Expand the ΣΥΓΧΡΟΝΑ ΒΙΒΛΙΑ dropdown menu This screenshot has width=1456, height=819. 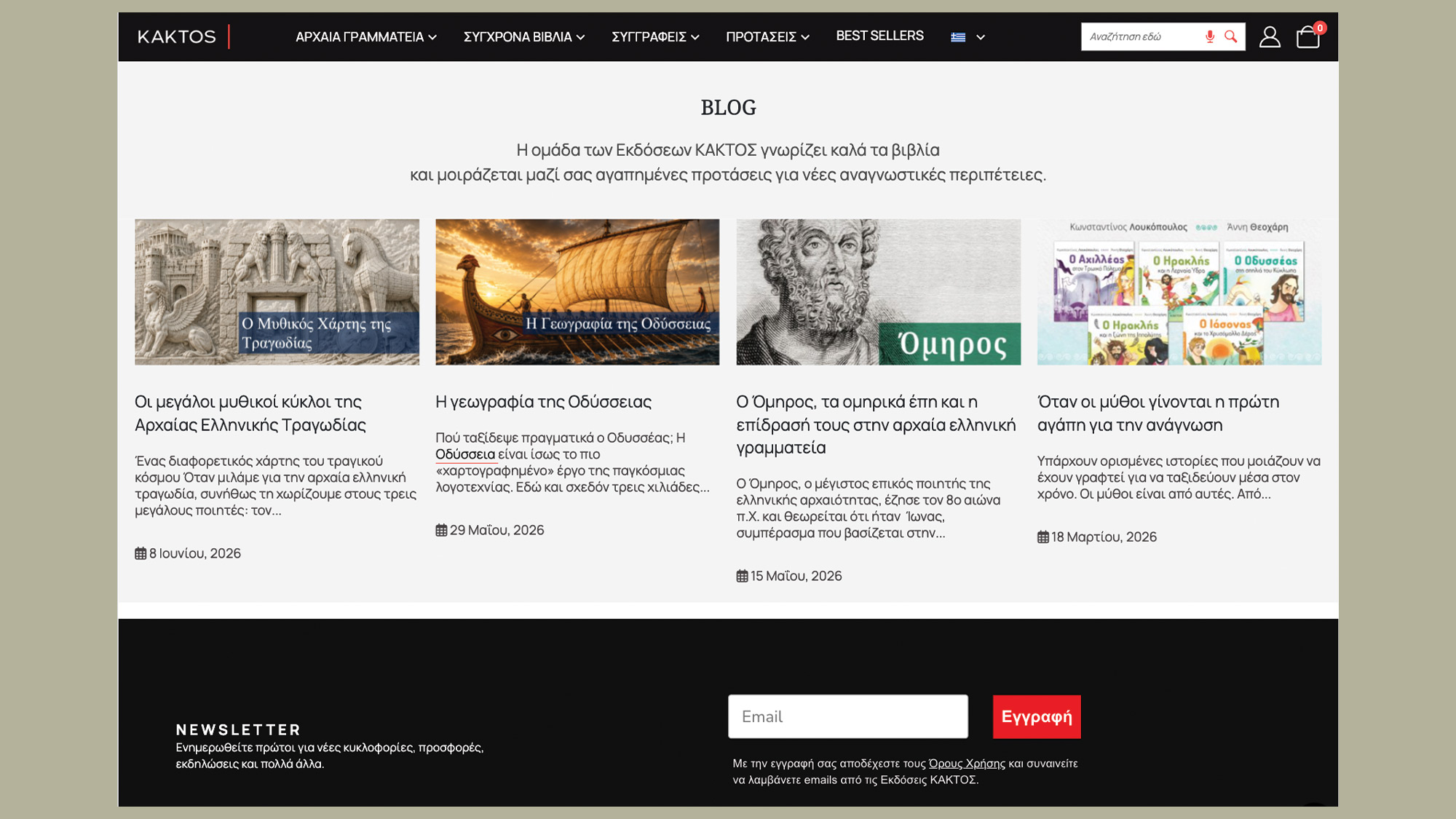pos(524,36)
